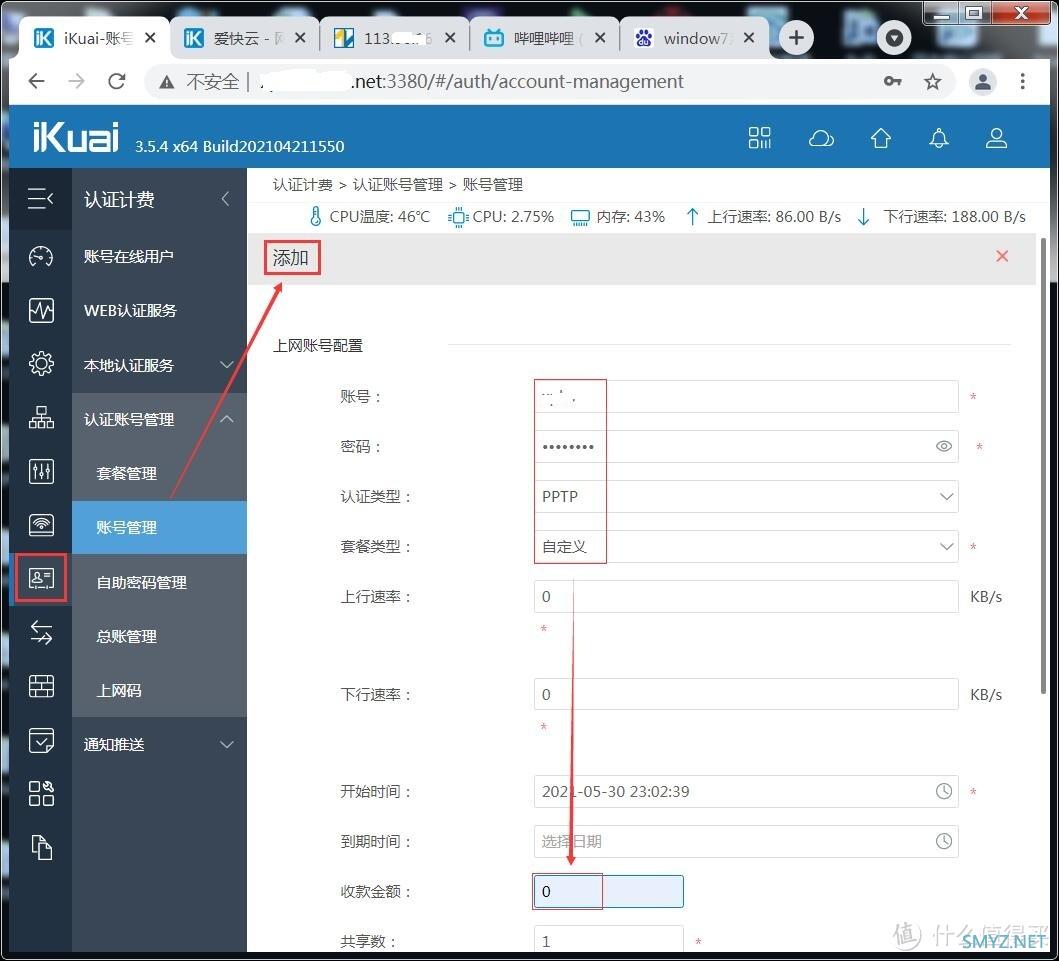Click the iKuai logo
Image resolution: width=1059 pixels, height=961 pixels.
pos(76,137)
